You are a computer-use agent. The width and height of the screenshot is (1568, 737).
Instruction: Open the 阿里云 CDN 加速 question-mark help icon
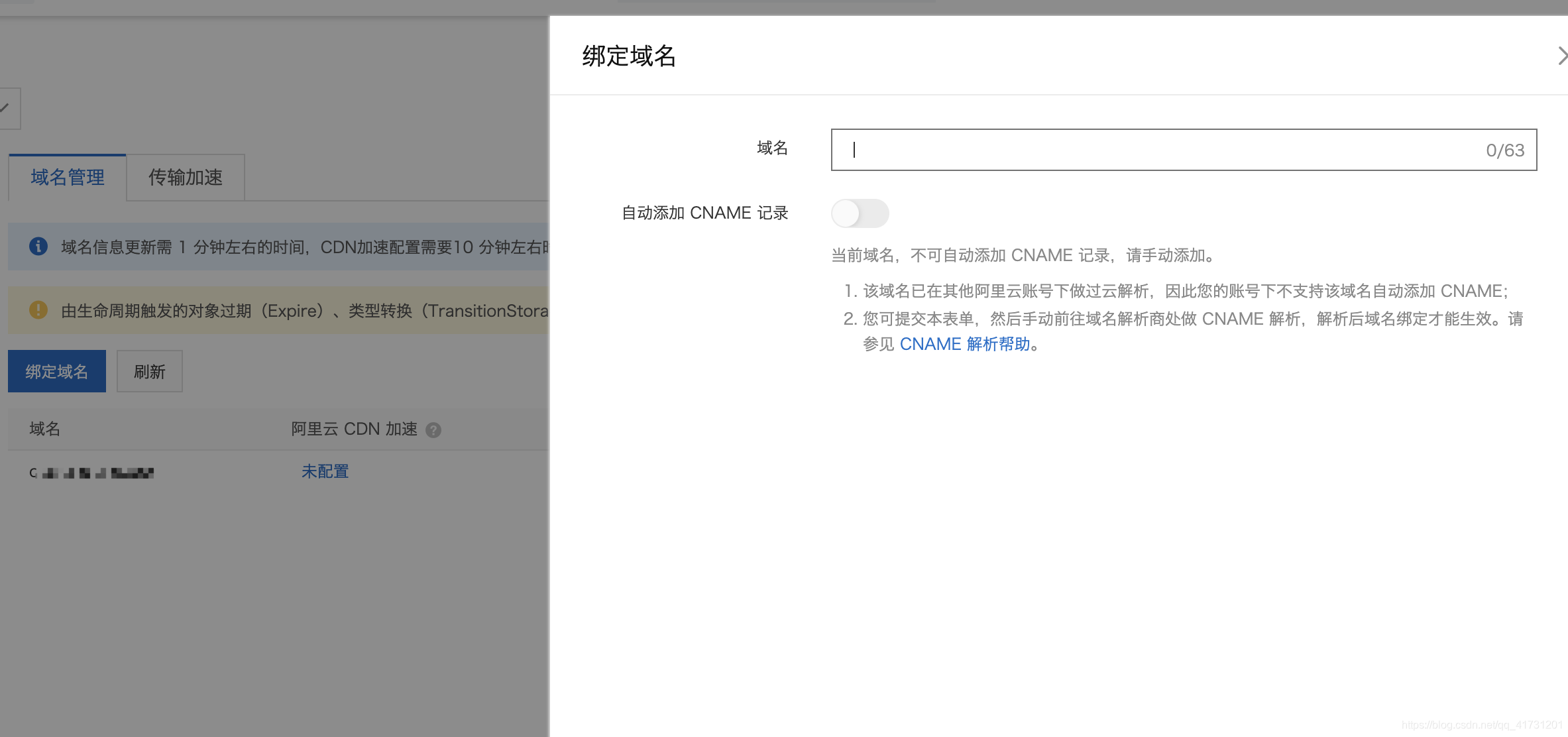click(x=434, y=429)
